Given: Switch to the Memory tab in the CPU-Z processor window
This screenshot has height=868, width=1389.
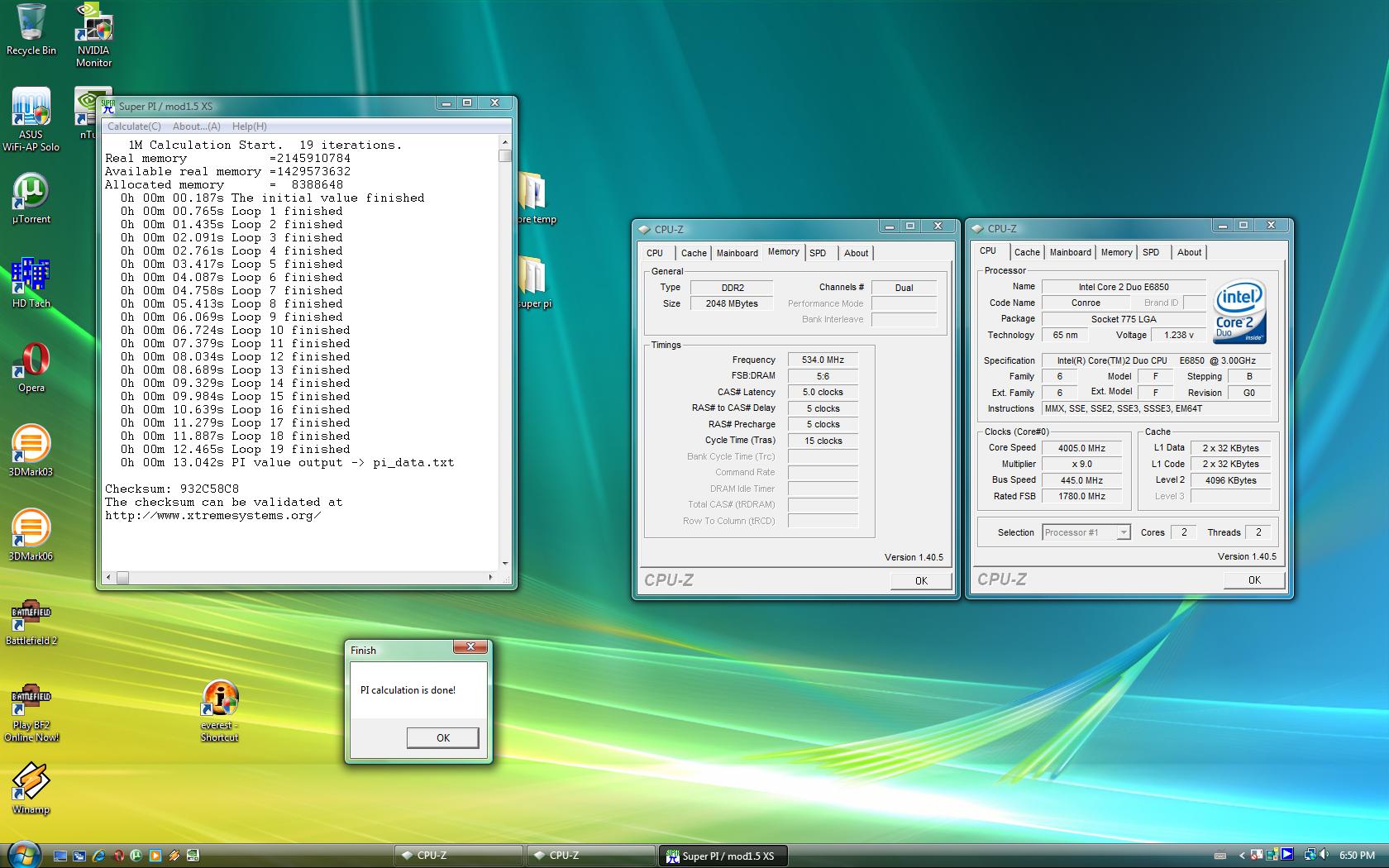Looking at the screenshot, I should pos(1116,252).
